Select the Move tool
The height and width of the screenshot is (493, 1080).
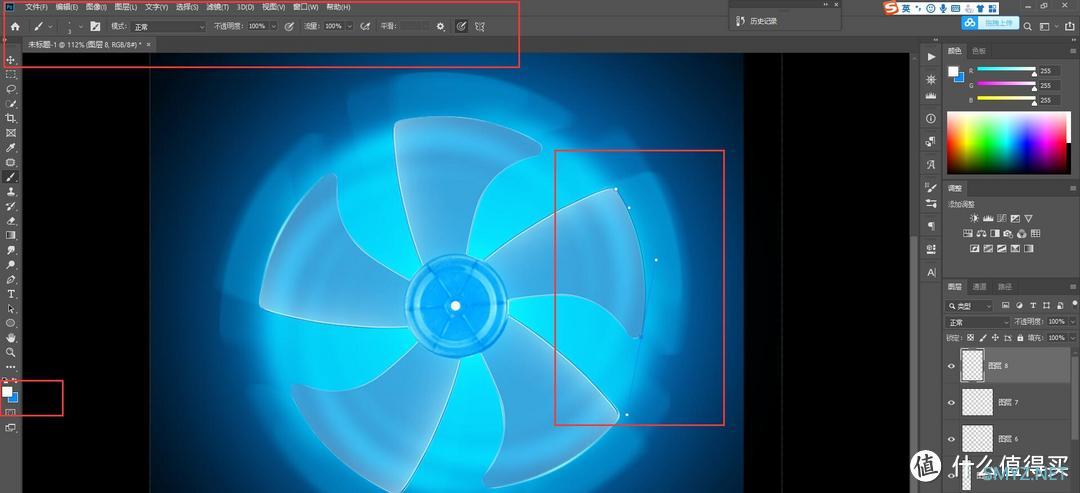[x=11, y=61]
